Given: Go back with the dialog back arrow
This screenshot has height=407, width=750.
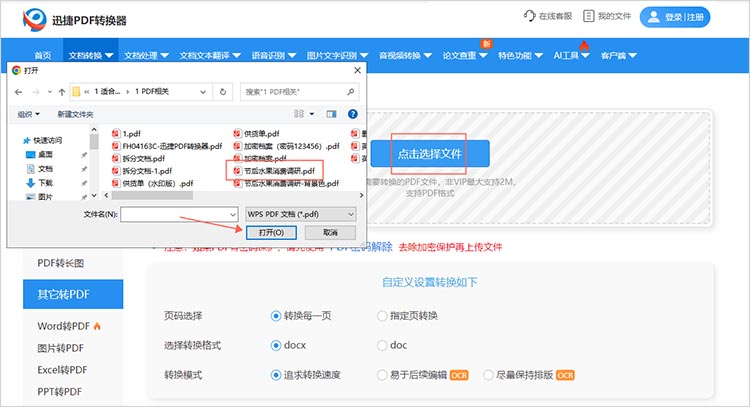Looking at the screenshot, I should [x=18, y=92].
